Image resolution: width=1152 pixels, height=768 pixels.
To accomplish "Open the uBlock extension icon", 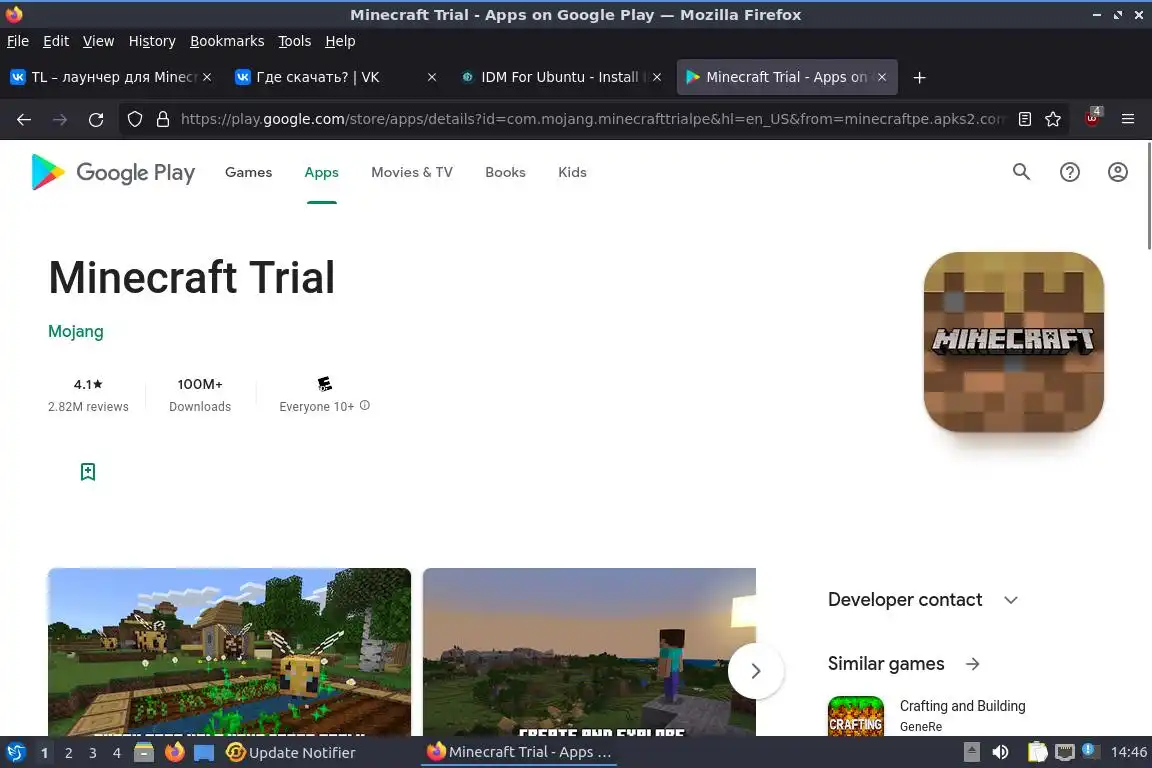I will pyautogui.click(x=1093, y=118).
